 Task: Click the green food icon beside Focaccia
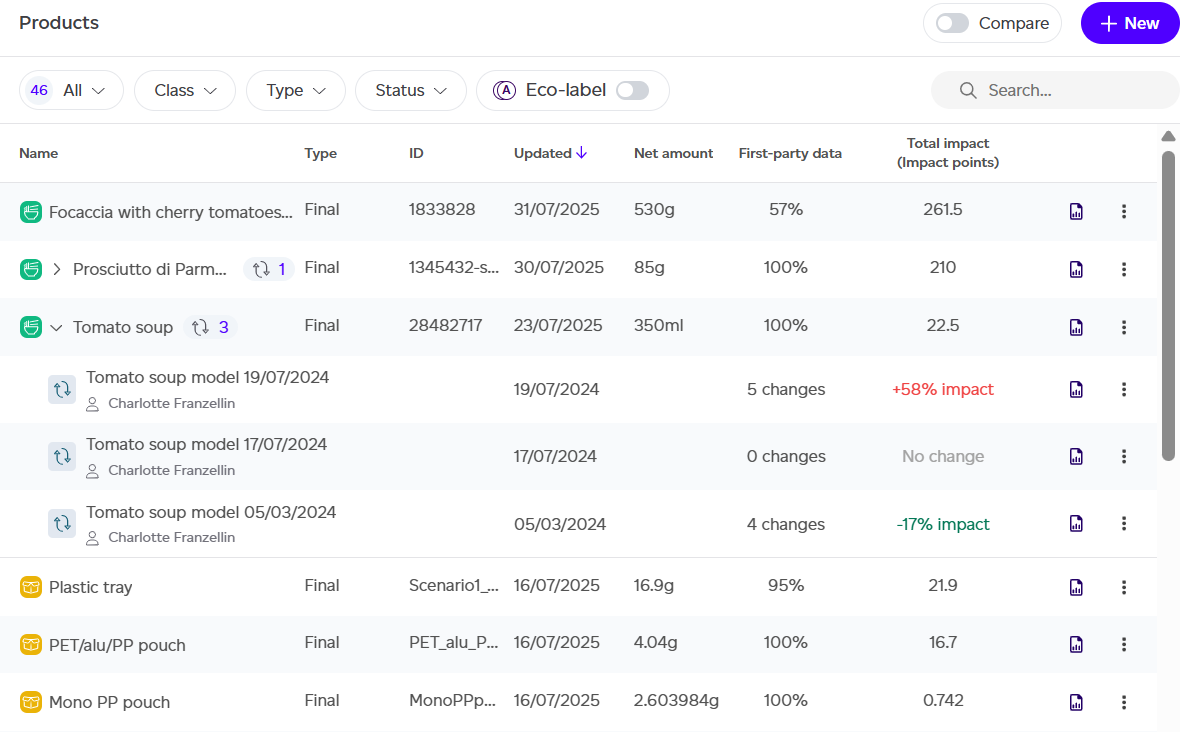[x=30, y=212]
